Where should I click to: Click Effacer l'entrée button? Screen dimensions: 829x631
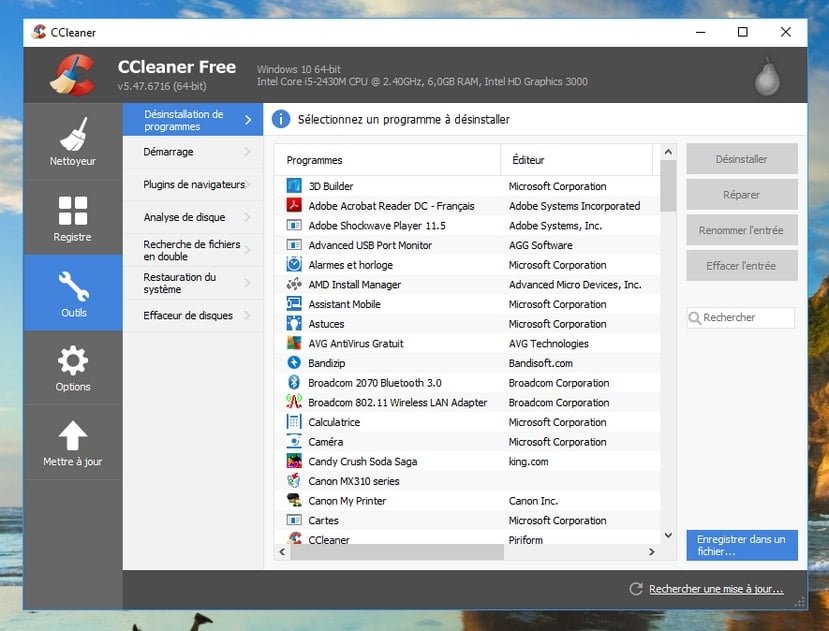742,266
